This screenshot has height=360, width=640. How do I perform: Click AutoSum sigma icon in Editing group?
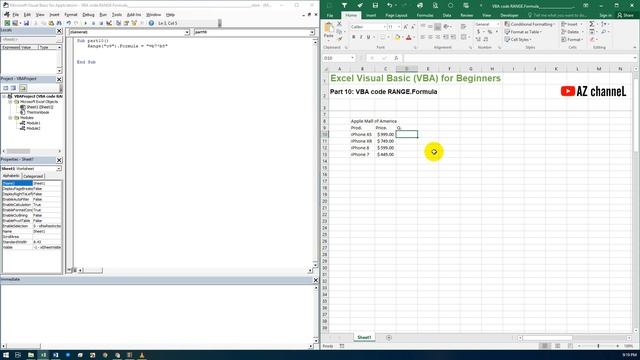591,24
